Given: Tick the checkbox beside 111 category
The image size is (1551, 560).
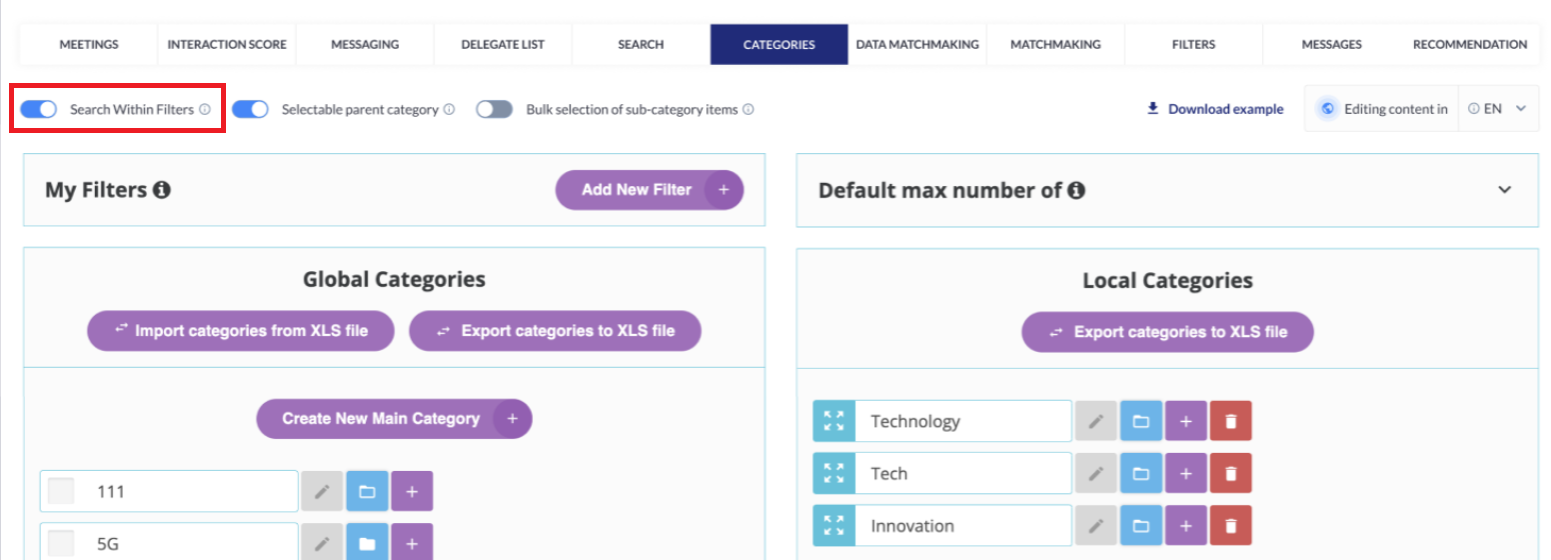Looking at the screenshot, I should coord(62,491).
